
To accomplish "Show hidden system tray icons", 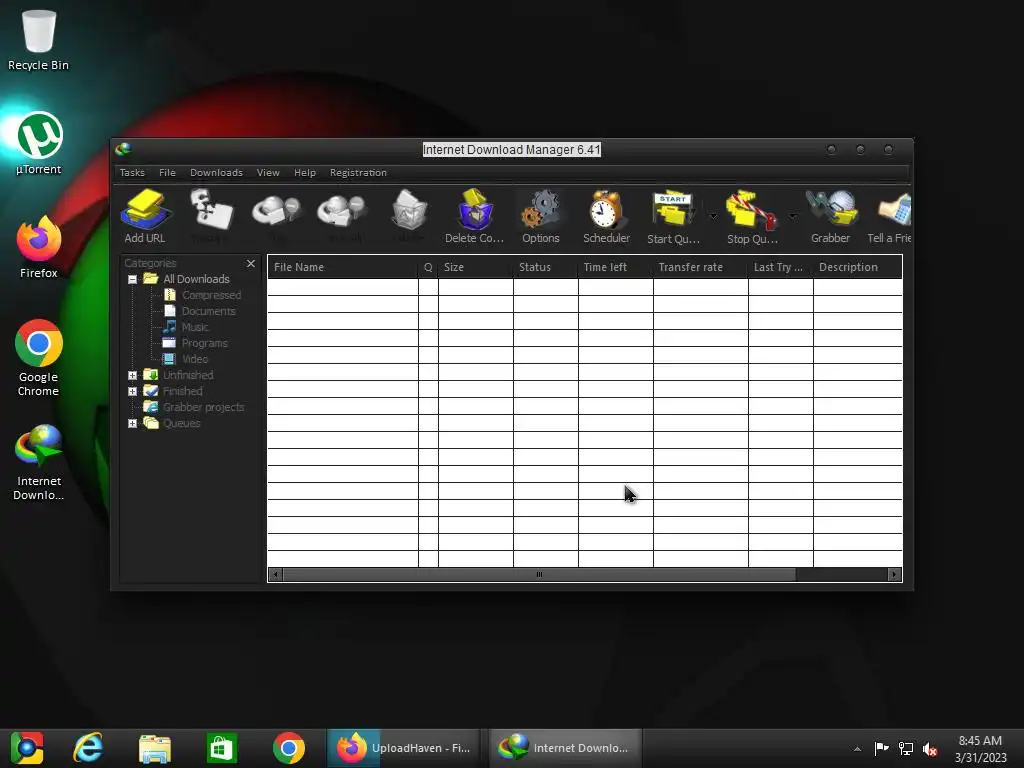I will pyautogui.click(x=857, y=749).
